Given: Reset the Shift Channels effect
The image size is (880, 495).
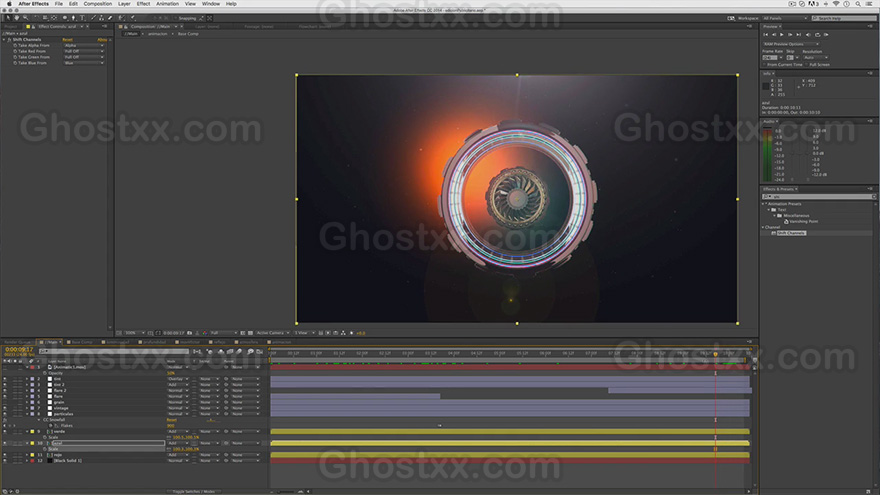Looking at the screenshot, I should (67, 40).
